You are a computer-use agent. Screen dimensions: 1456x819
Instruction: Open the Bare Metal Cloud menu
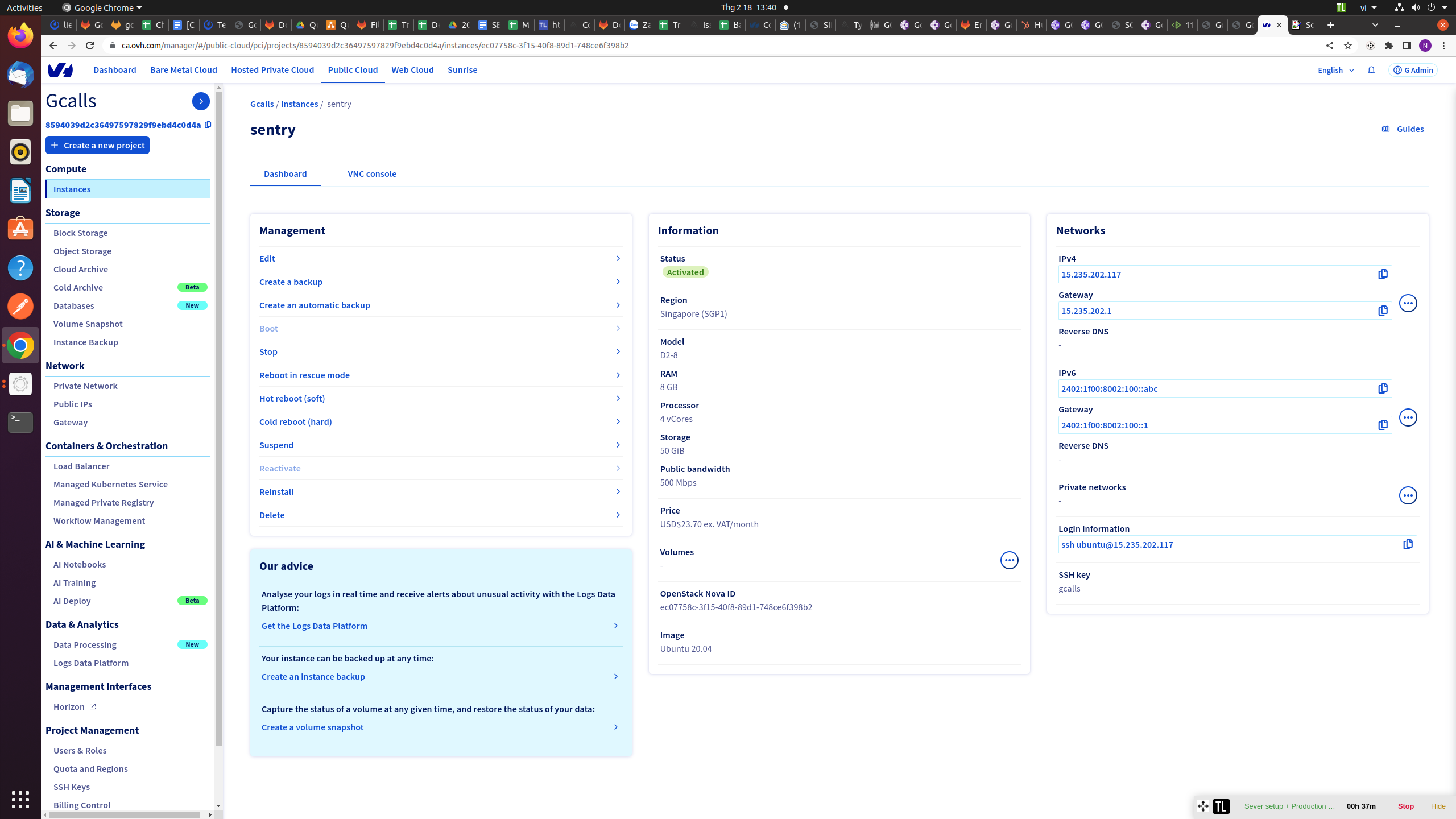pyautogui.click(x=183, y=70)
